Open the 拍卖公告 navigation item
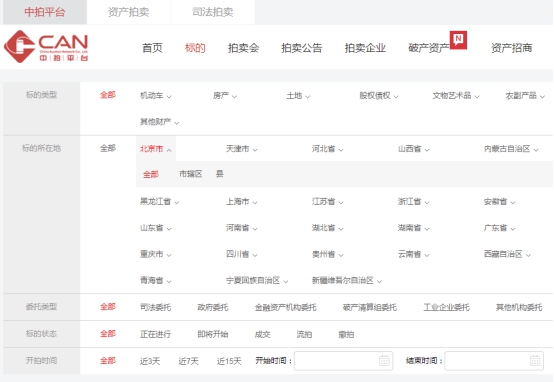The height and width of the screenshot is (382, 554). click(x=301, y=48)
